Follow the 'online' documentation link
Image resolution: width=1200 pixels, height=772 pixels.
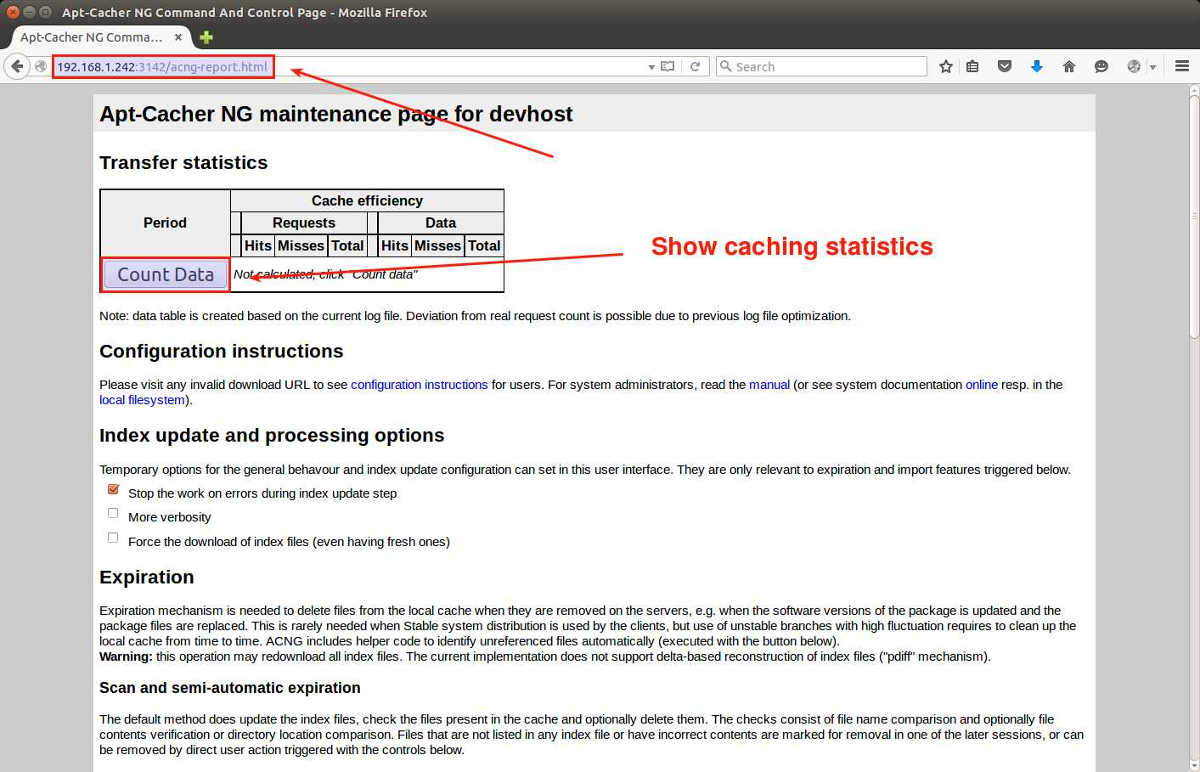(x=981, y=385)
